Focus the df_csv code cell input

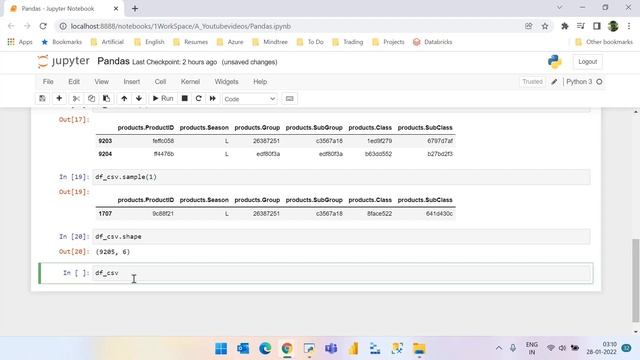click(x=342, y=273)
